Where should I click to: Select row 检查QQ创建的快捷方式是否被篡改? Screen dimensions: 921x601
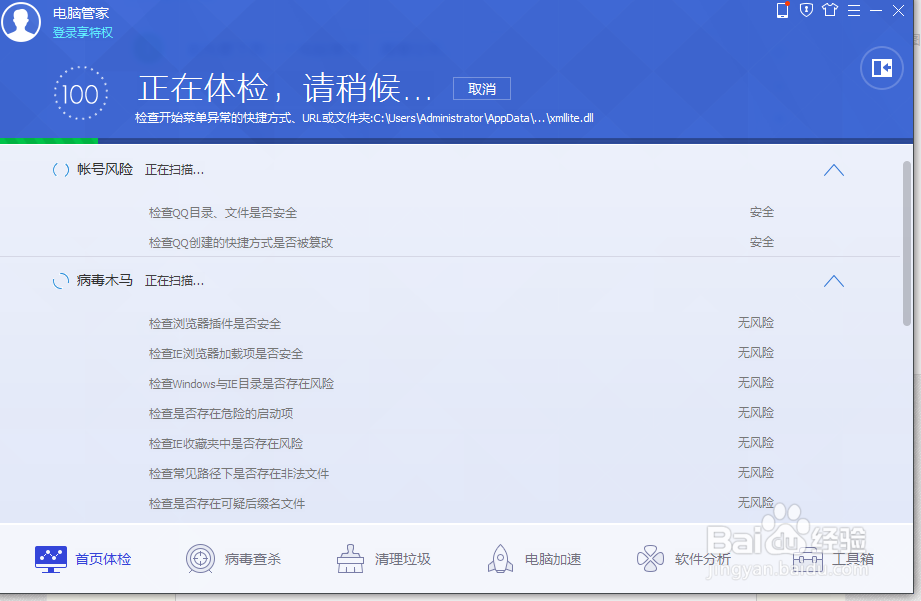tap(461, 243)
